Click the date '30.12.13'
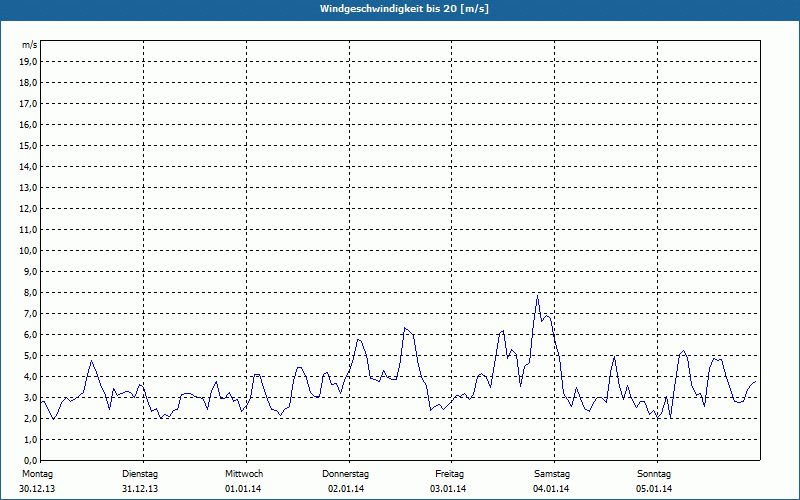Image resolution: width=800 pixels, height=500 pixels. click(x=37, y=489)
